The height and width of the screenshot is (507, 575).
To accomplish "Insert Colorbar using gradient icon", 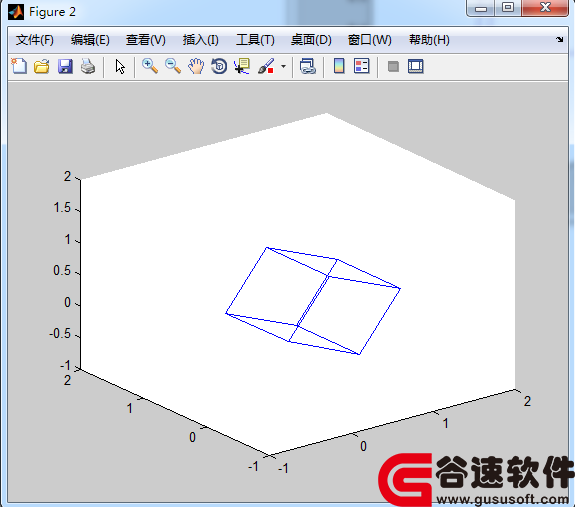I will point(339,66).
